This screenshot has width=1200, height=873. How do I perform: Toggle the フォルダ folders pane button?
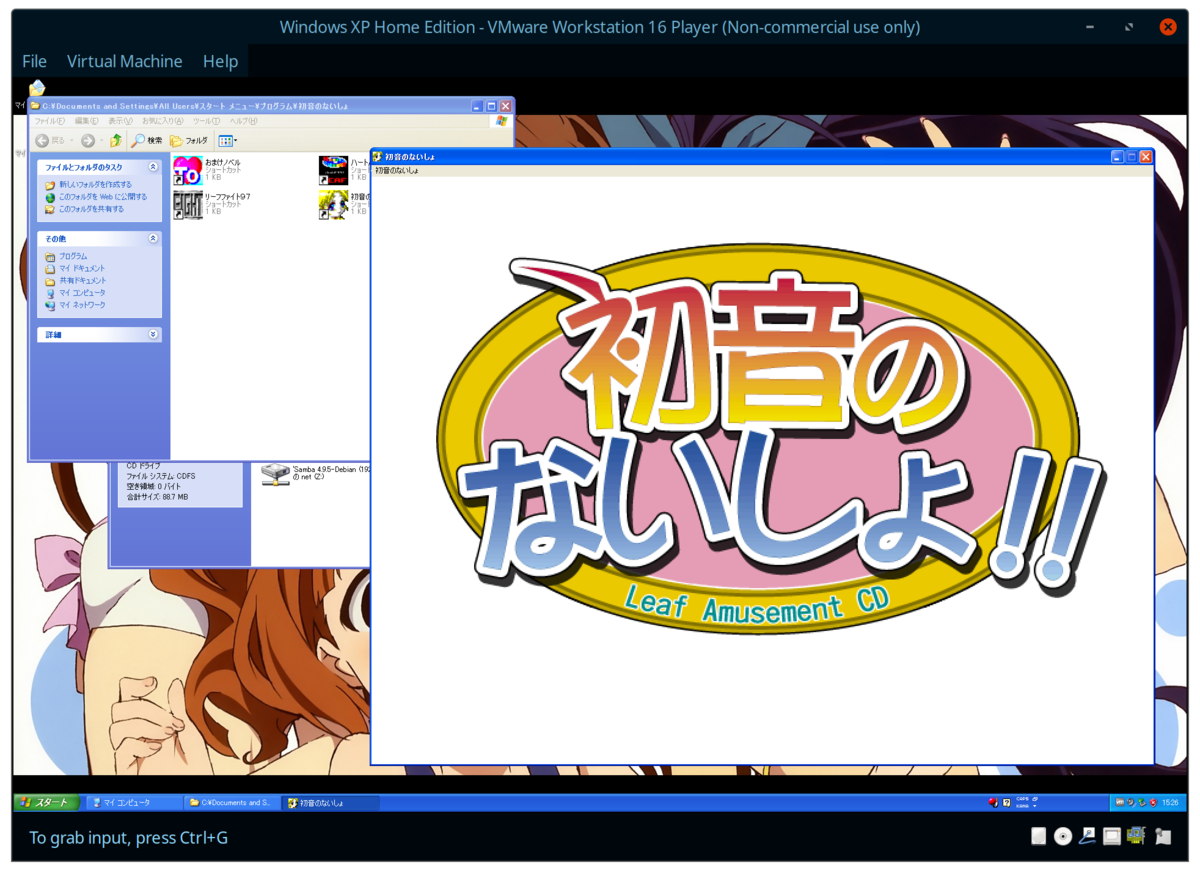coord(189,141)
